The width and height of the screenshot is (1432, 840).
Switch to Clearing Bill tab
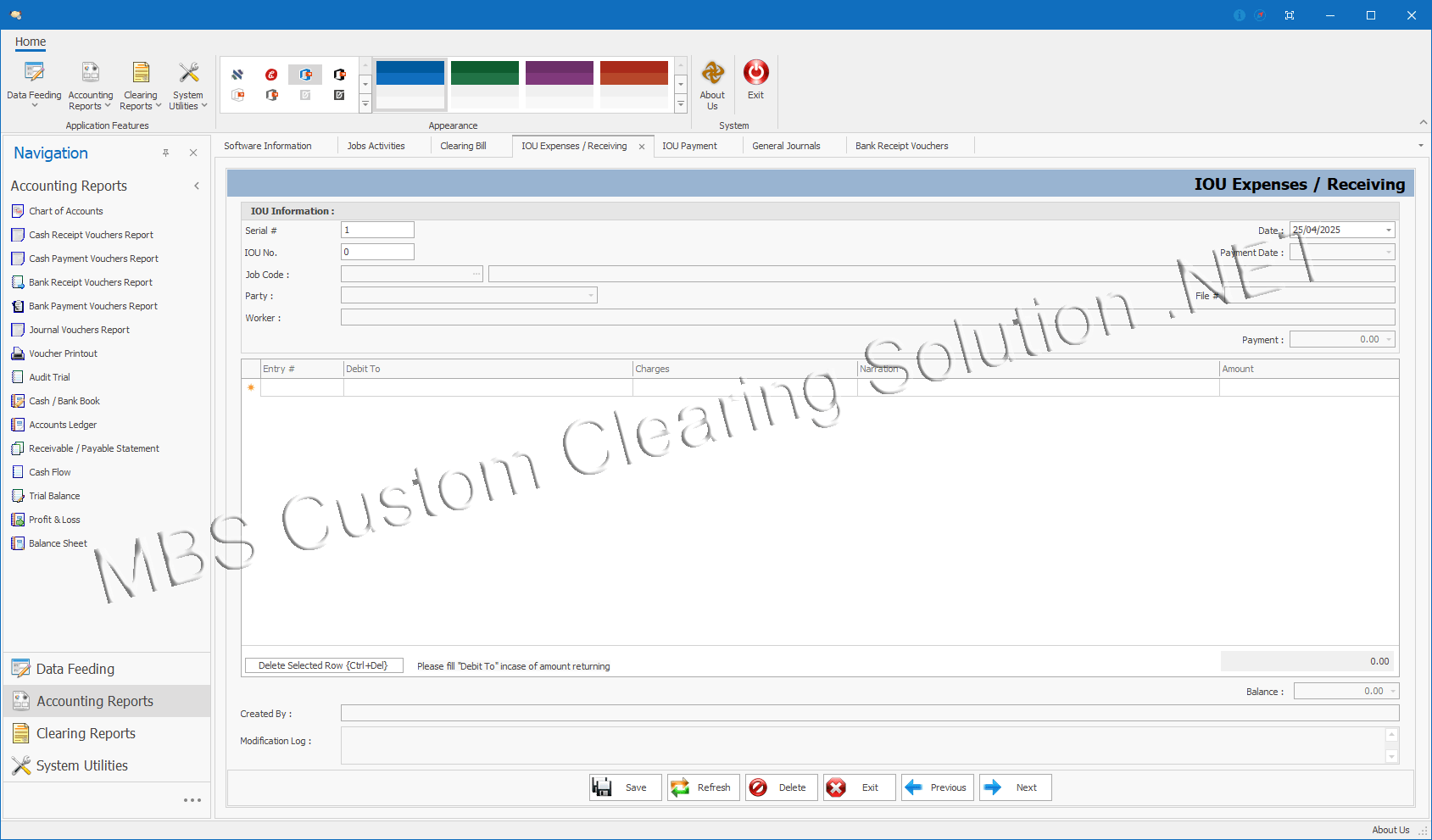coord(463,146)
